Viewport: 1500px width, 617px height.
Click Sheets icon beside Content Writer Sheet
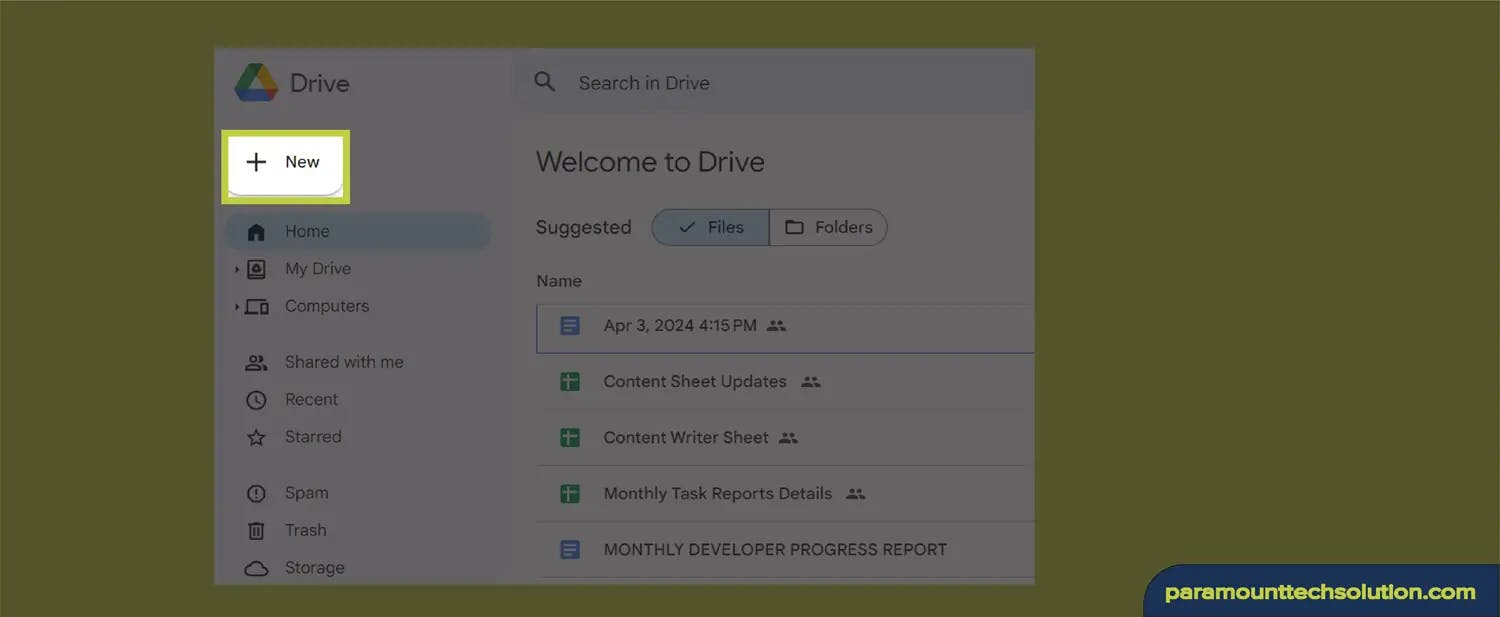(570, 438)
